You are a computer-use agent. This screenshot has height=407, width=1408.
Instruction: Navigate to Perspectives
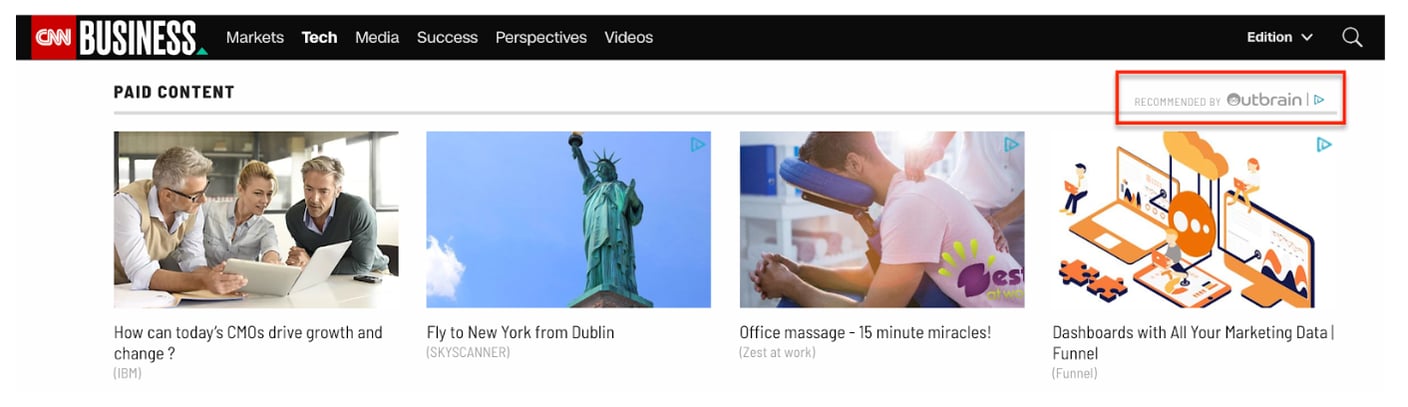pos(541,38)
